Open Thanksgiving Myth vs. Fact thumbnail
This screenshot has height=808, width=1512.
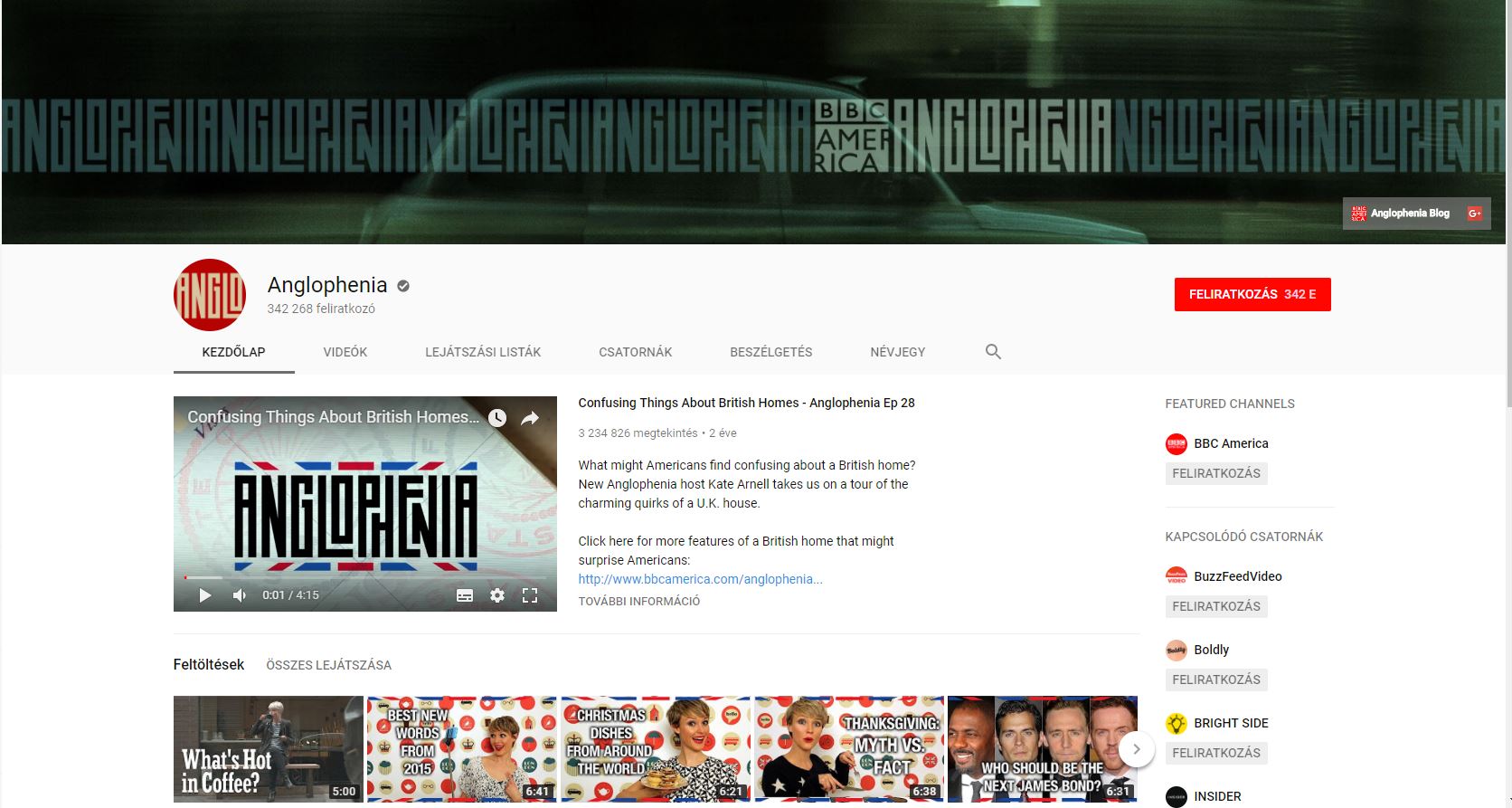point(849,748)
